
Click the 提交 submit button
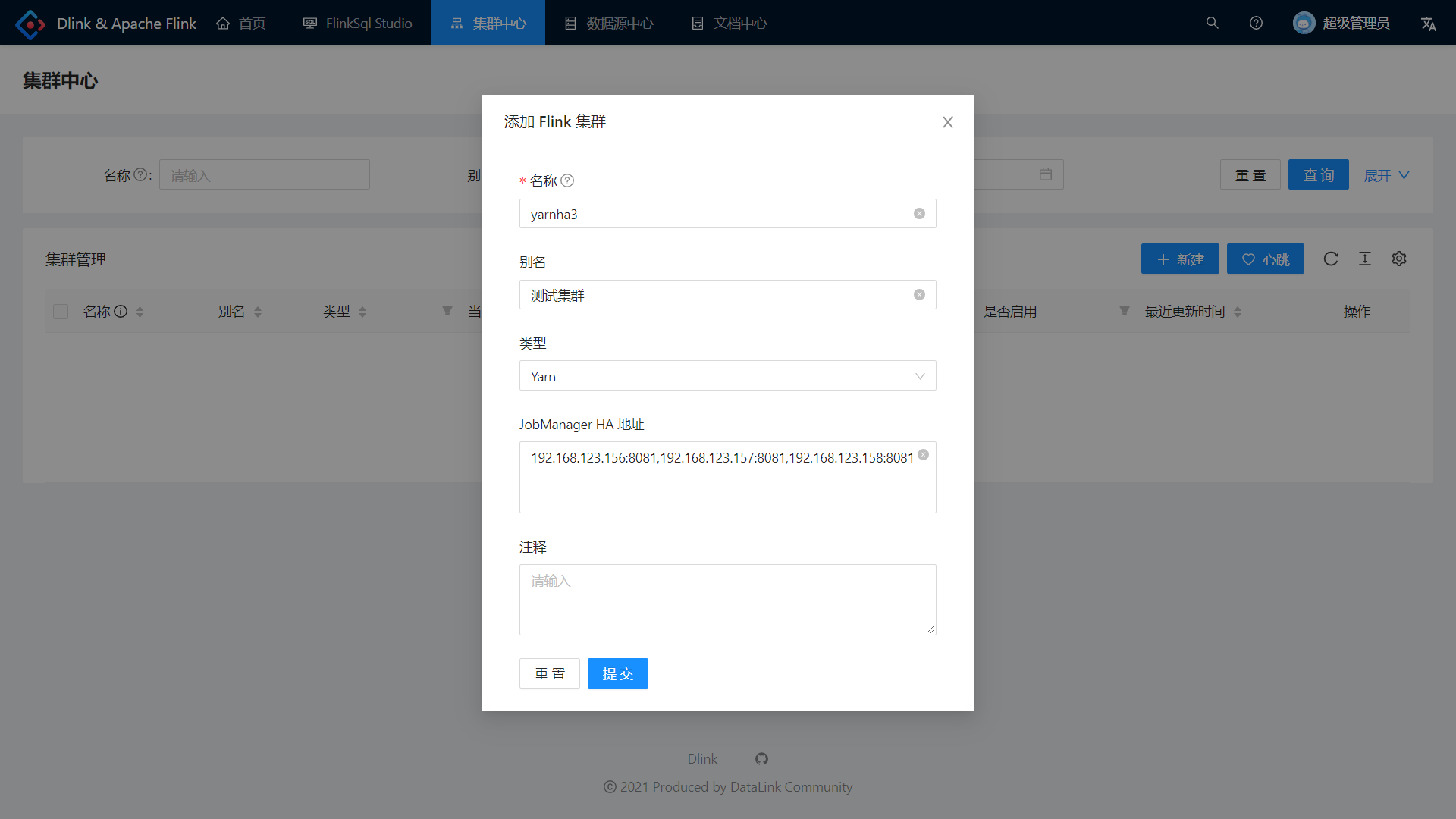coord(617,673)
